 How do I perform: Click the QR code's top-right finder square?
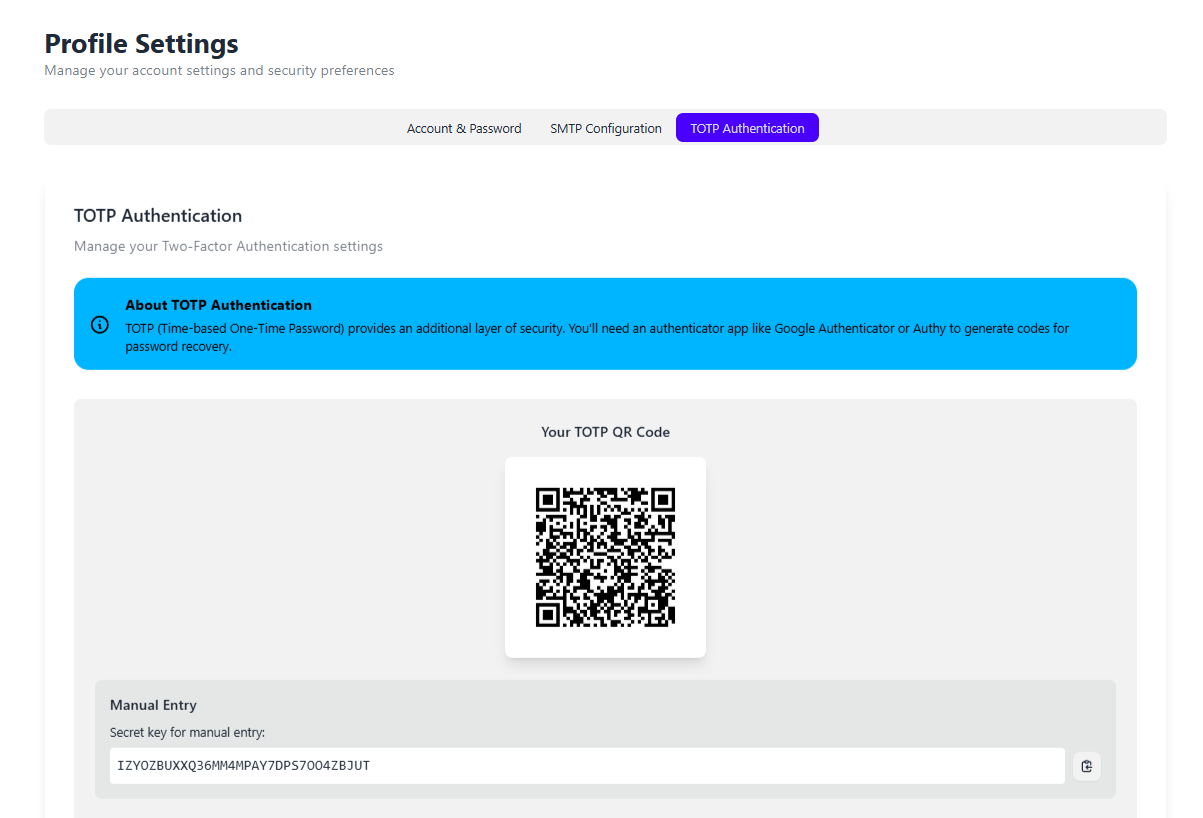click(663, 499)
